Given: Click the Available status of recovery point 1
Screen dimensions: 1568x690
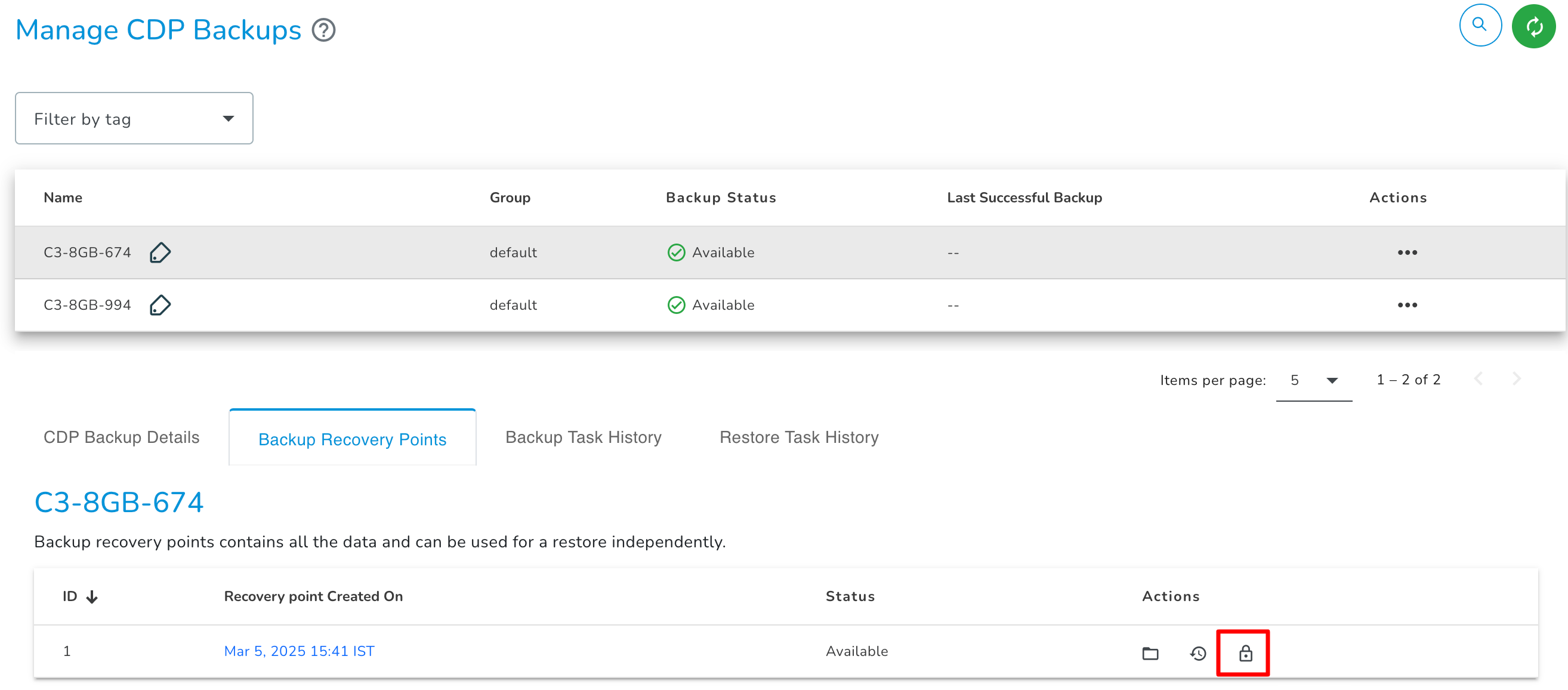Looking at the screenshot, I should point(856,651).
